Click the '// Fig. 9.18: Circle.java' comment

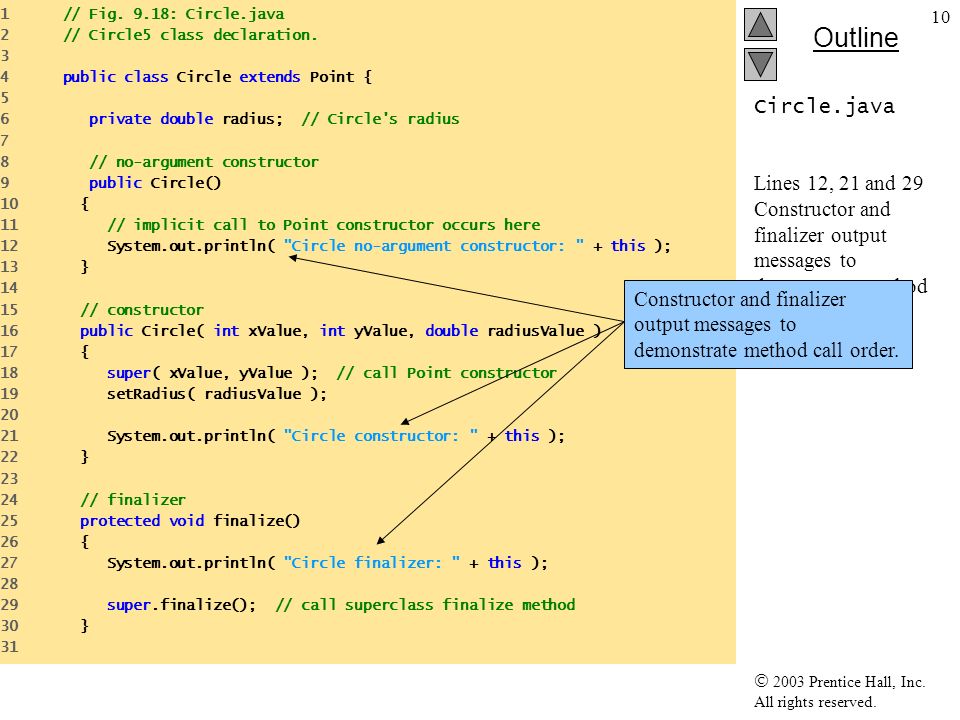coord(174,13)
